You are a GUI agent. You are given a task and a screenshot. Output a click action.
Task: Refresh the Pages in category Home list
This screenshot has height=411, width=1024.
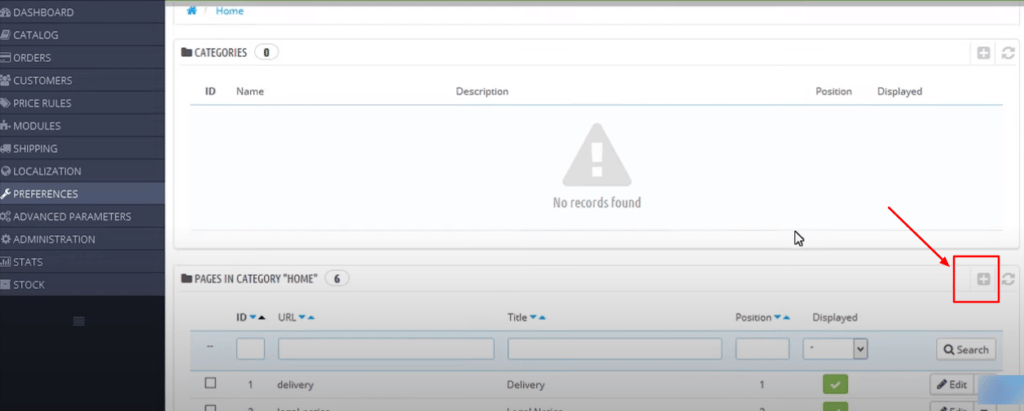click(x=1008, y=280)
